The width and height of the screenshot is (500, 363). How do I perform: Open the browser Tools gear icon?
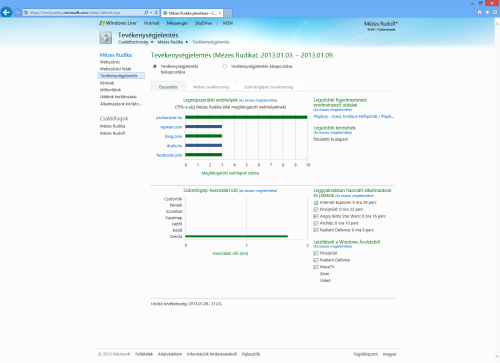tap(495, 12)
